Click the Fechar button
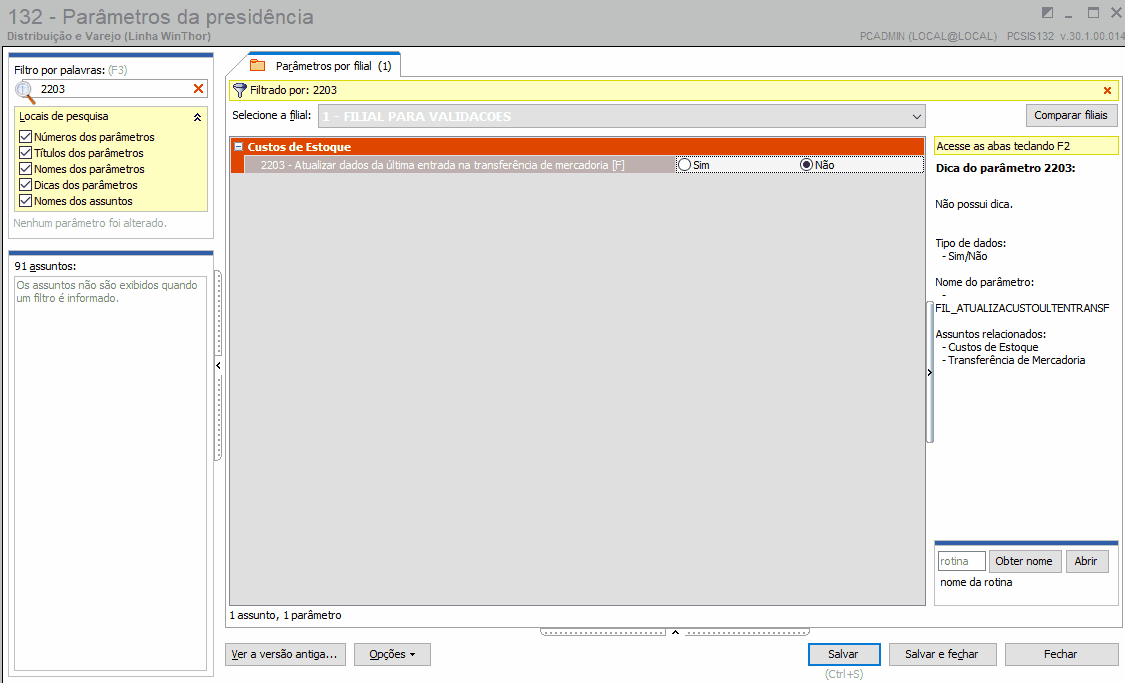Image resolution: width=1125 pixels, height=683 pixels. [1061, 654]
